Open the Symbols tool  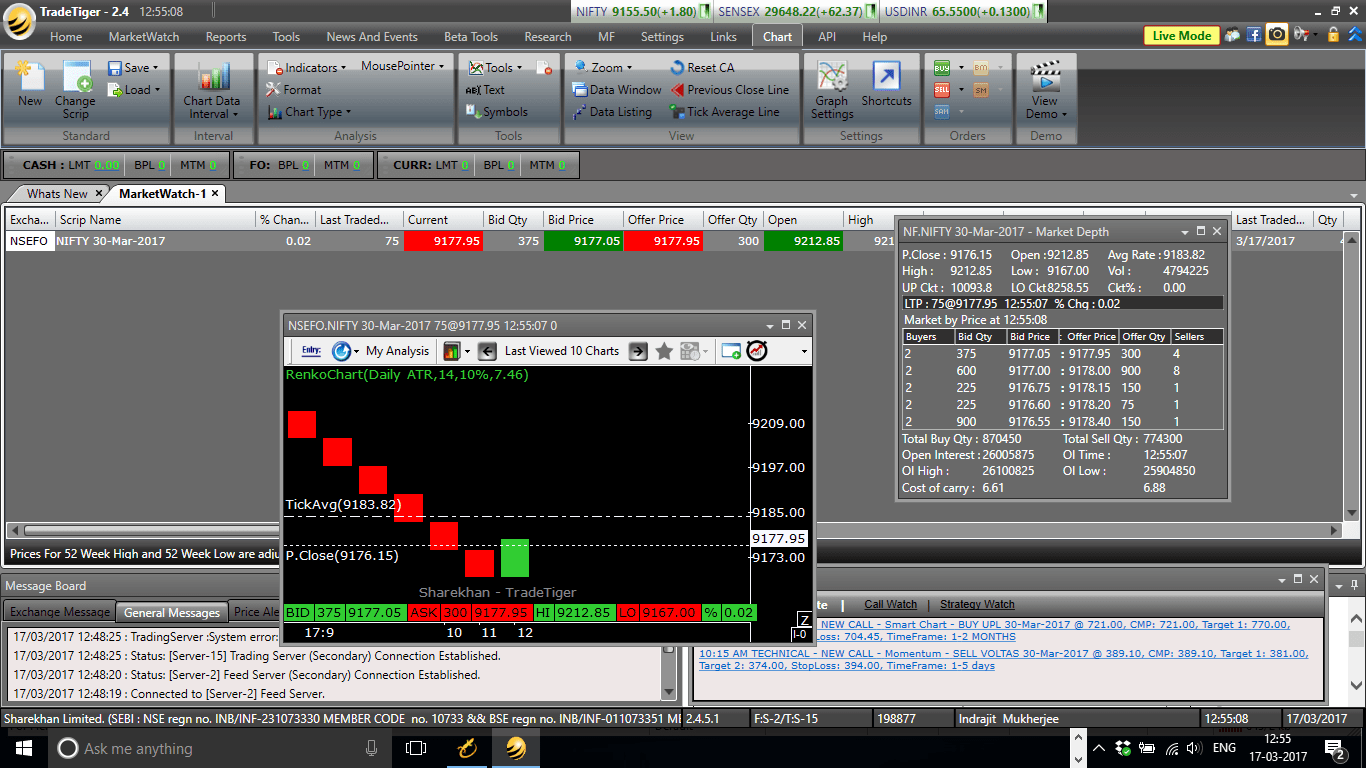[x=497, y=112]
